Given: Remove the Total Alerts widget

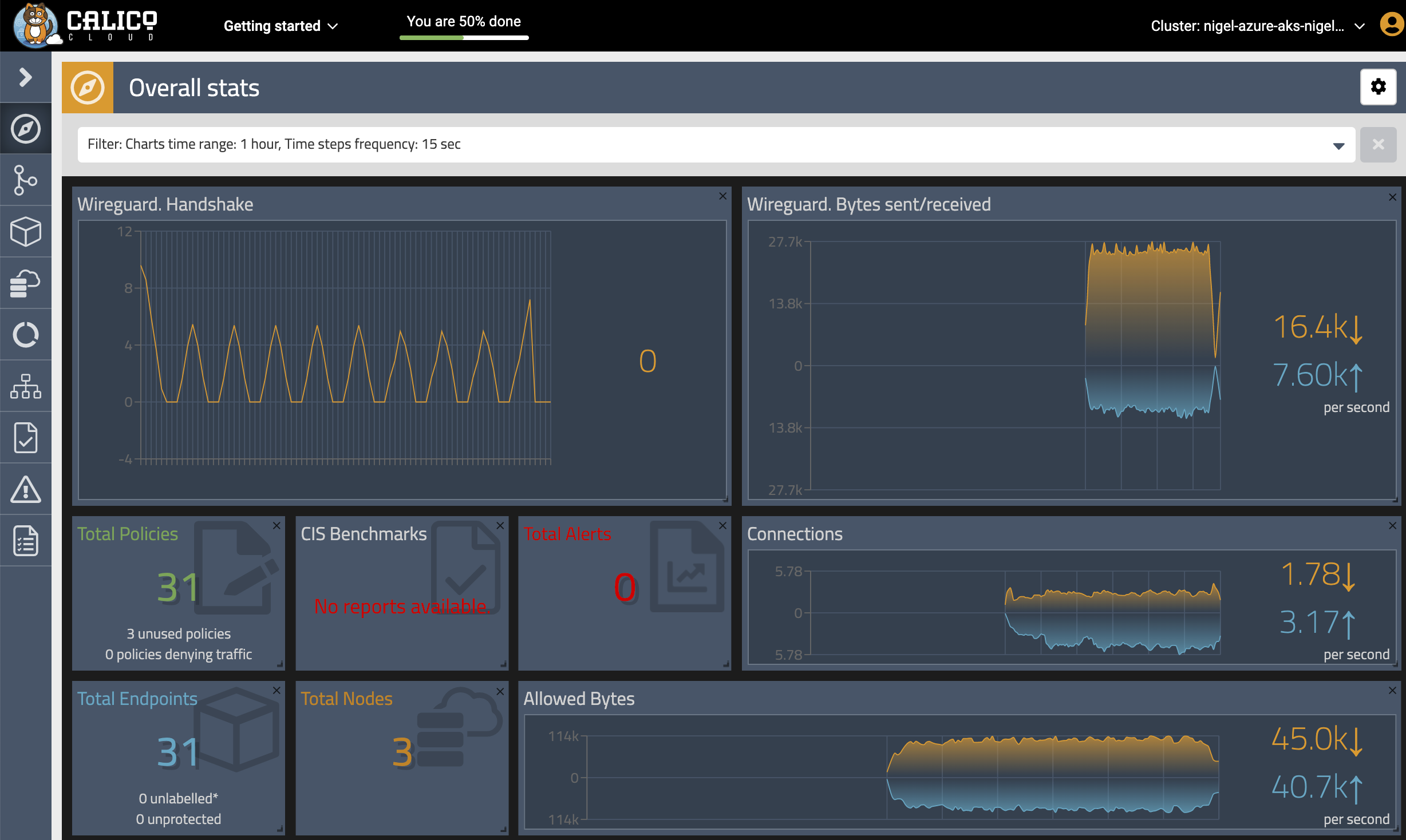Looking at the screenshot, I should [x=722, y=526].
